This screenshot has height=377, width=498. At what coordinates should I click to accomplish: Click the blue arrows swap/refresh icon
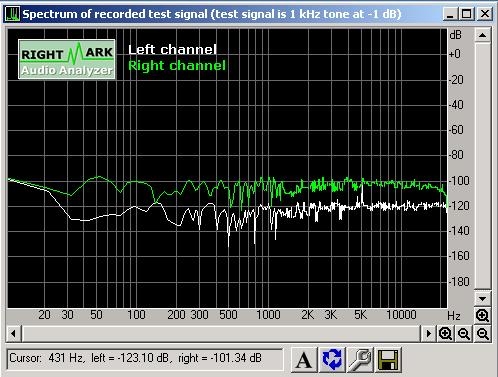[x=332, y=360]
